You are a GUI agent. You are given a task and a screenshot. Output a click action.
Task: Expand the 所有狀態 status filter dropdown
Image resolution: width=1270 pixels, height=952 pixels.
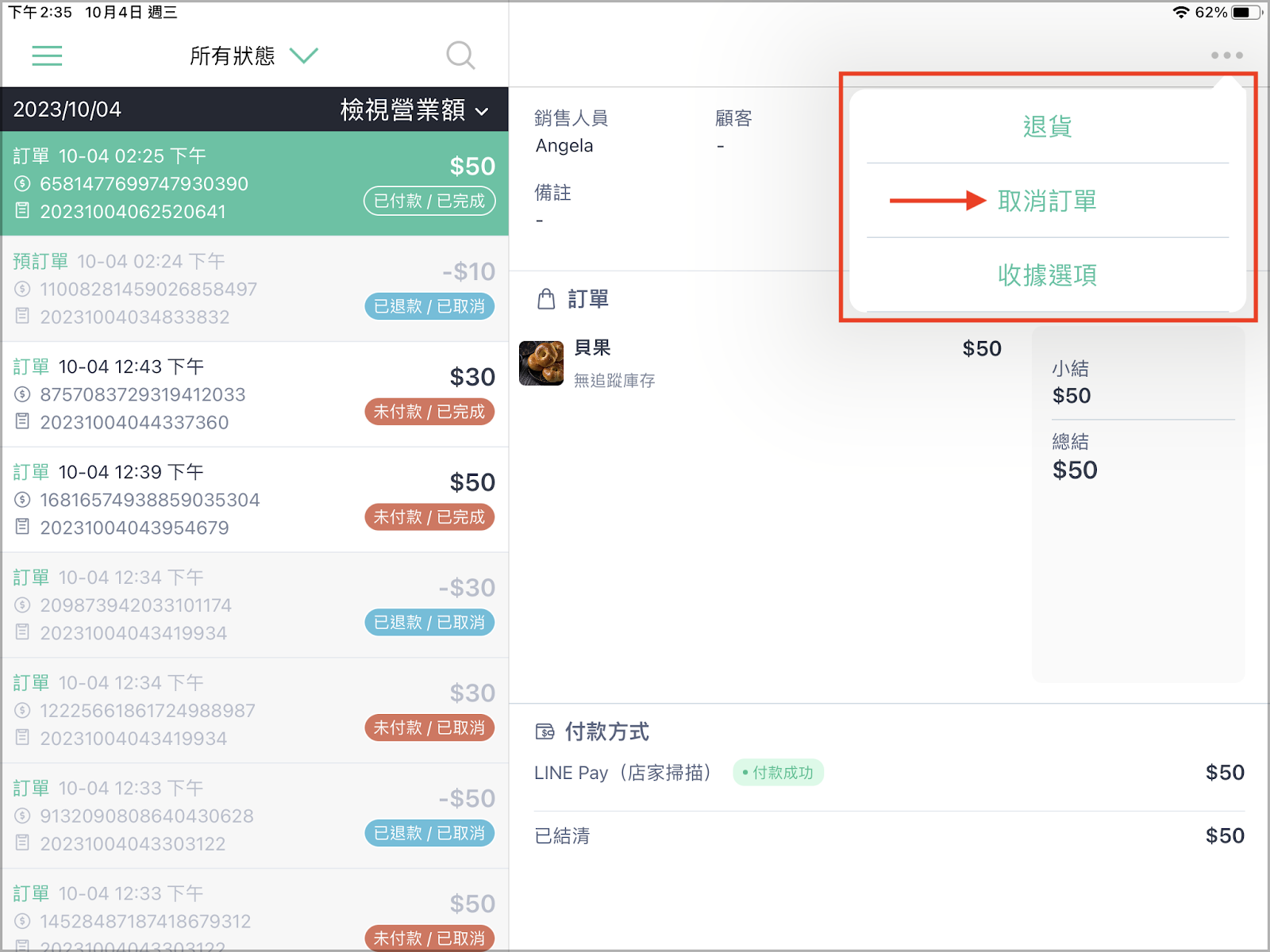click(254, 56)
